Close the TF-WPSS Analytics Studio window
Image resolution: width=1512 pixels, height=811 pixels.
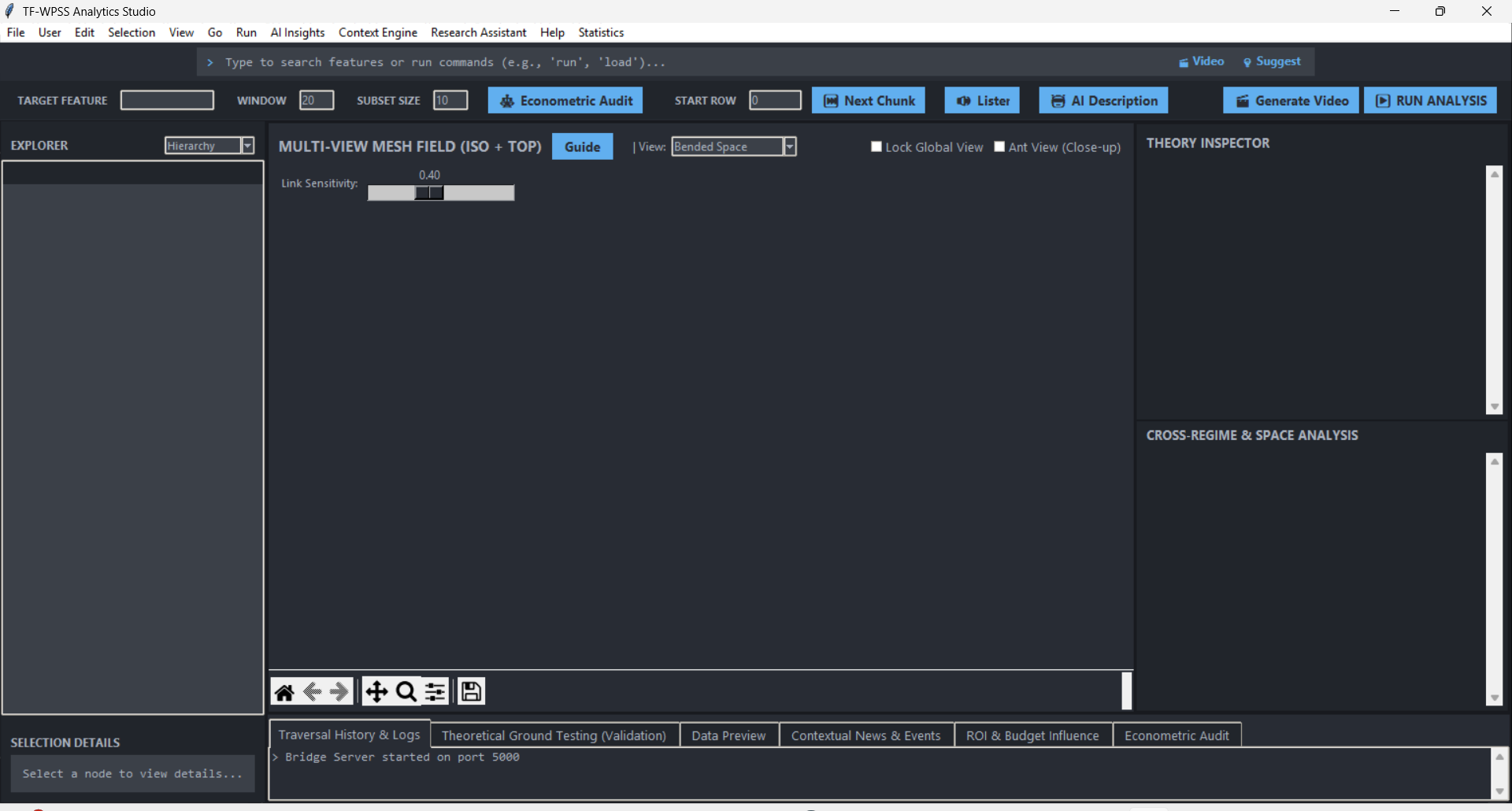tap(1487, 11)
